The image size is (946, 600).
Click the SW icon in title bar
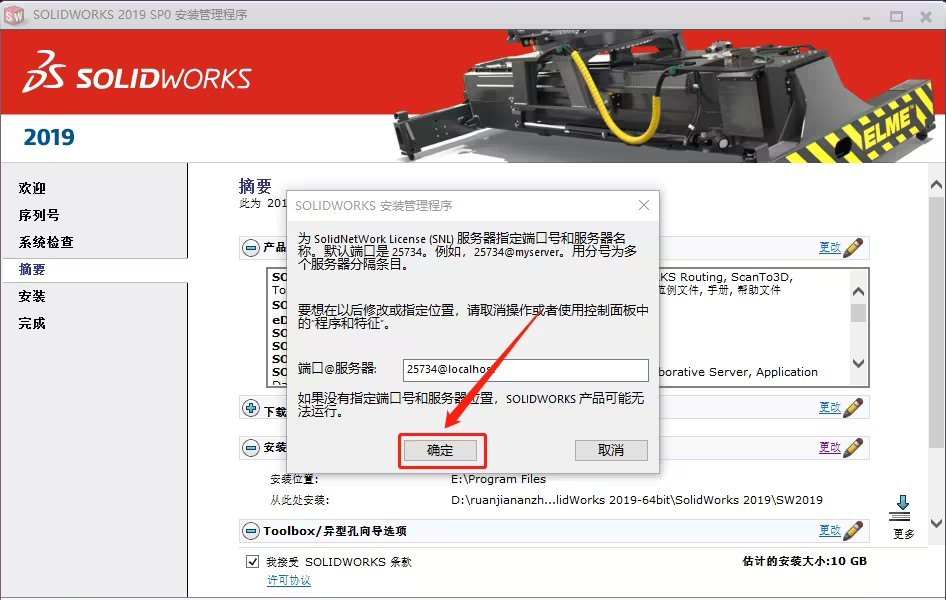pyautogui.click(x=14, y=15)
